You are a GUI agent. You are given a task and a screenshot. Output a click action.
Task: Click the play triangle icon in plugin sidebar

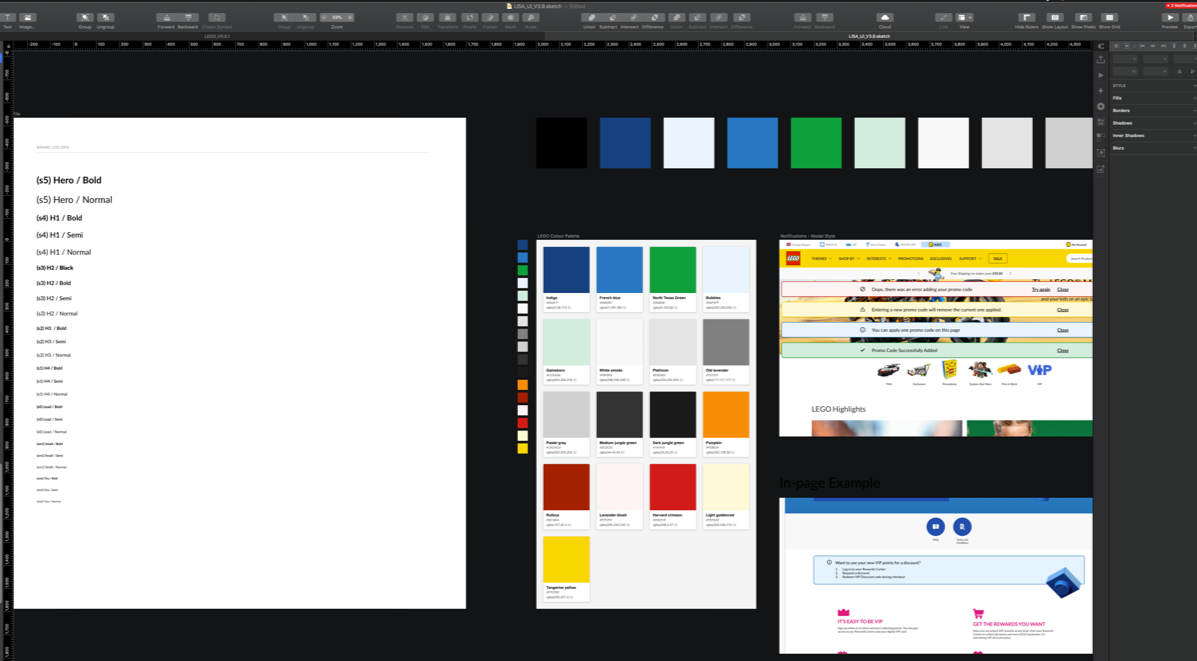tap(1100, 75)
